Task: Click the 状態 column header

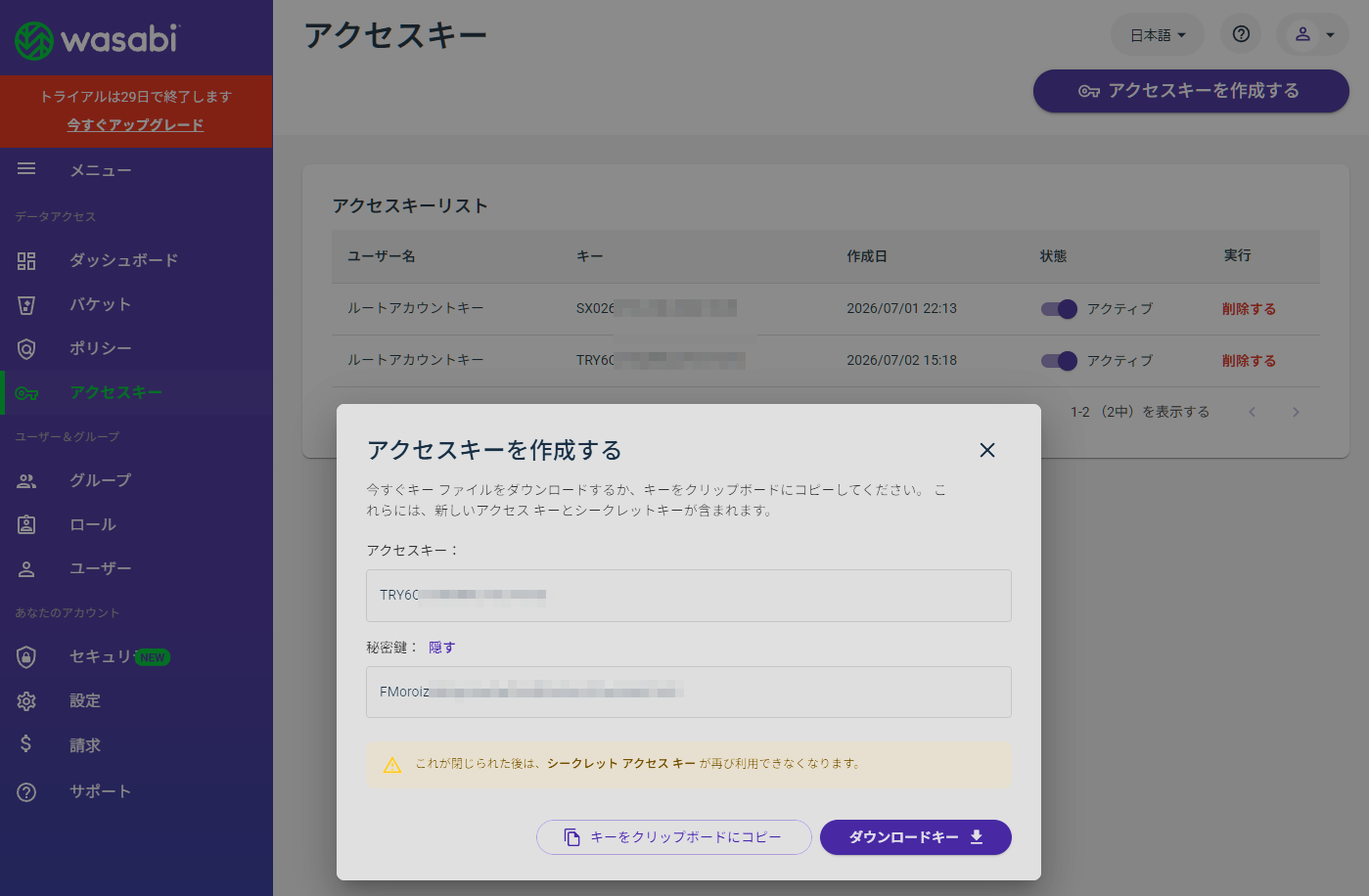Action: click(1054, 256)
